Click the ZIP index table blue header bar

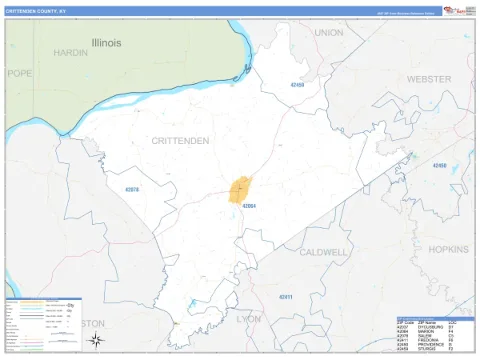coord(435,319)
